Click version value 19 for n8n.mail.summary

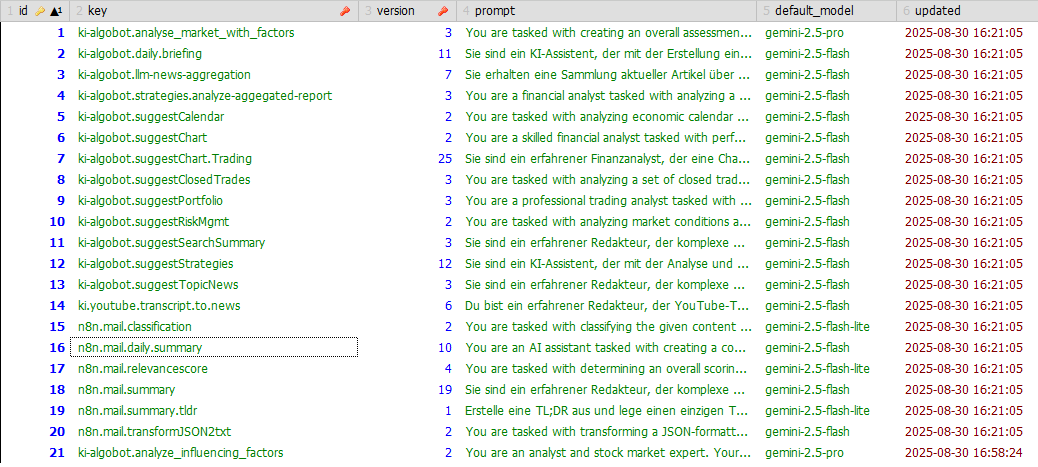click(445, 390)
